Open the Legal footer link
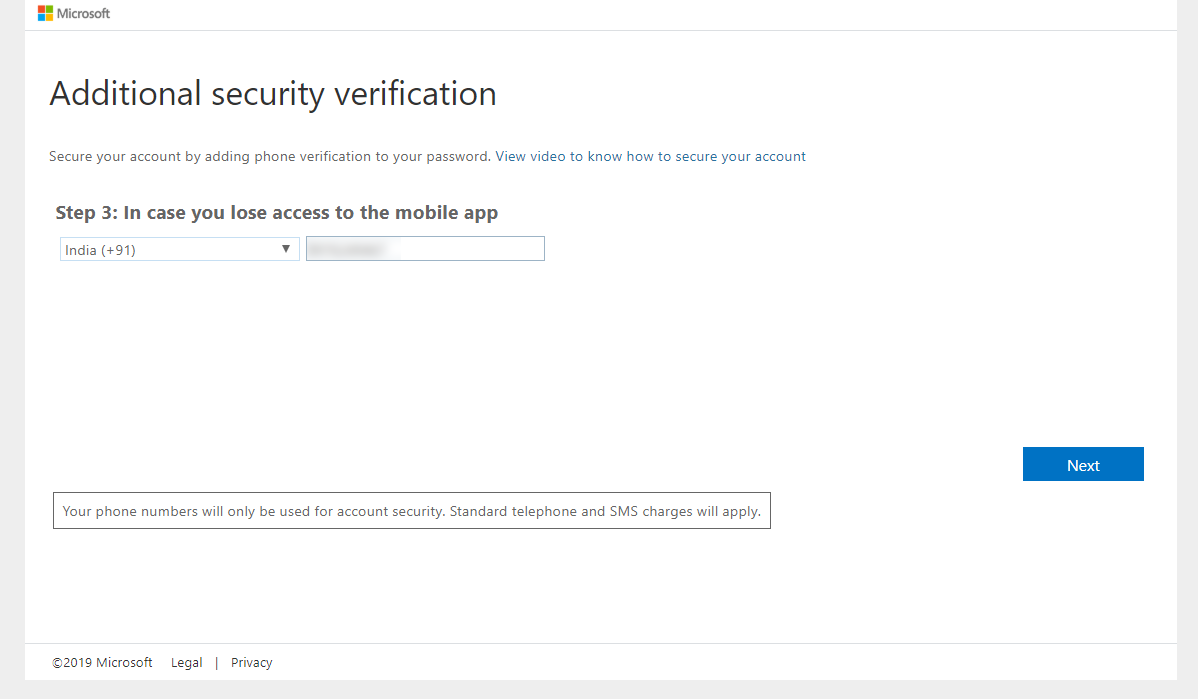This screenshot has width=1198, height=699. point(186,662)
